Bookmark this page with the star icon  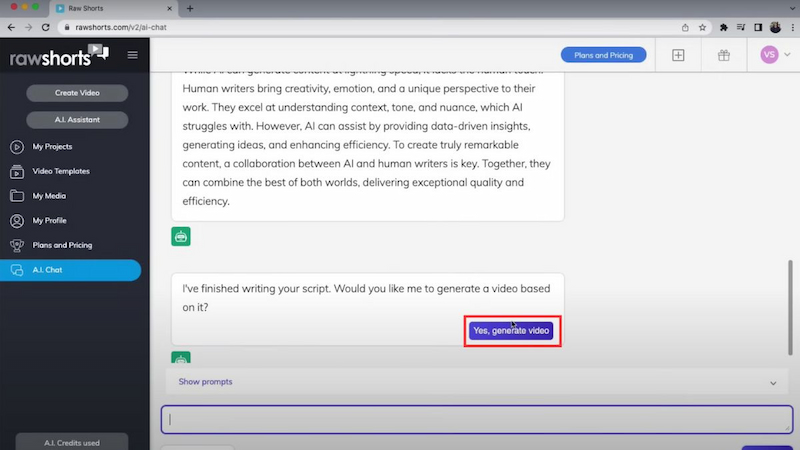click(x=703, y=28)
